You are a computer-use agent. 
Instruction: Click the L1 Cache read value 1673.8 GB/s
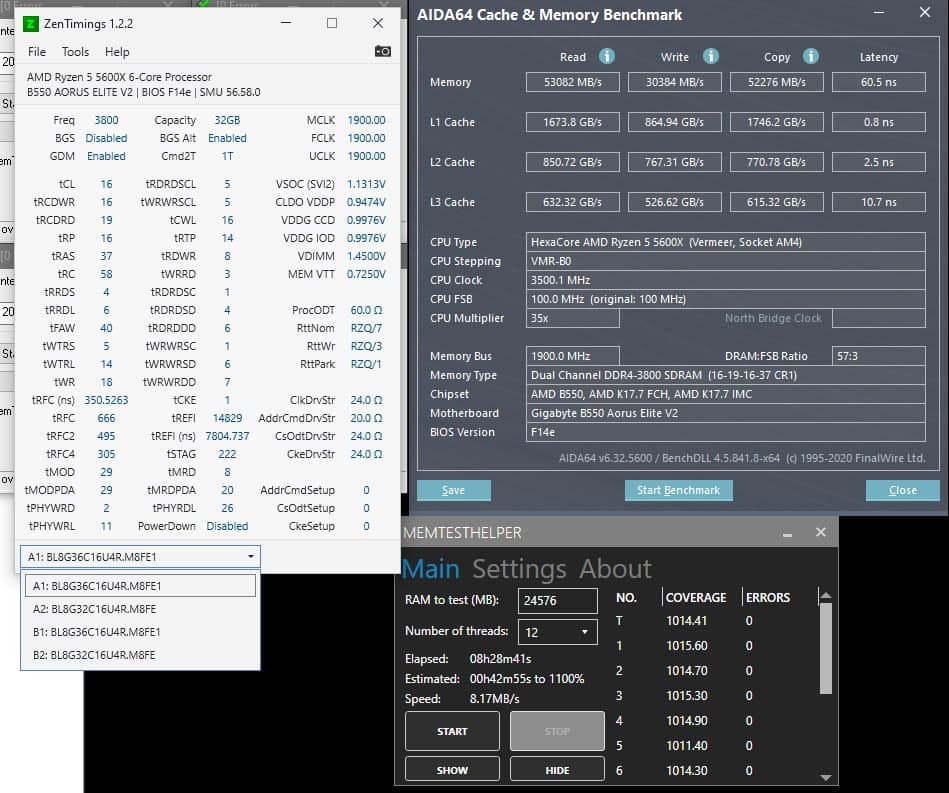573,122
